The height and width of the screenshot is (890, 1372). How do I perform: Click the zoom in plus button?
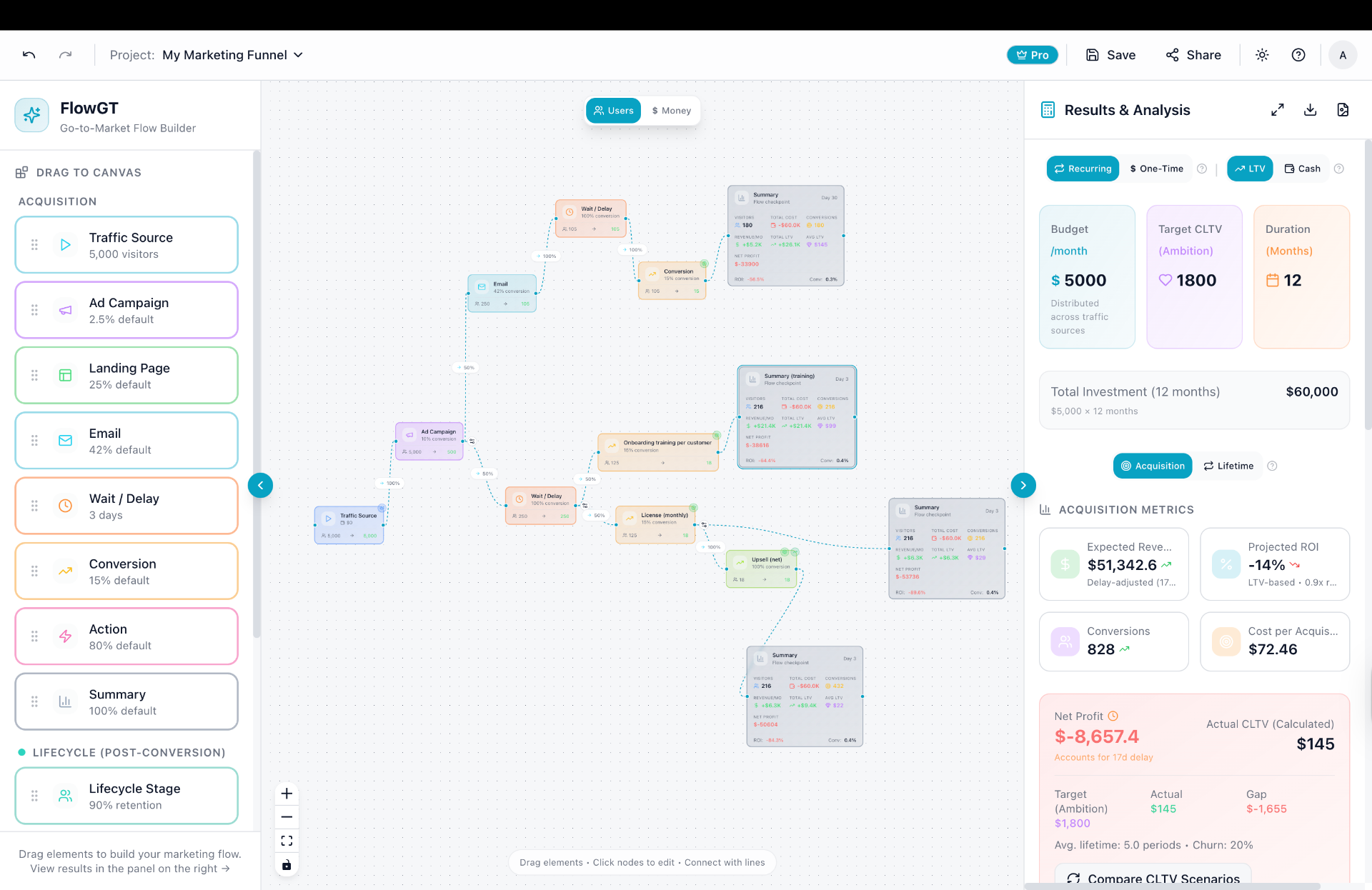(x=287, y=794)
